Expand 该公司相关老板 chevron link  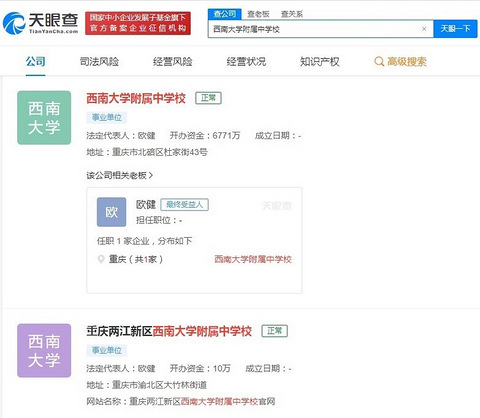[x=120, y=175]
